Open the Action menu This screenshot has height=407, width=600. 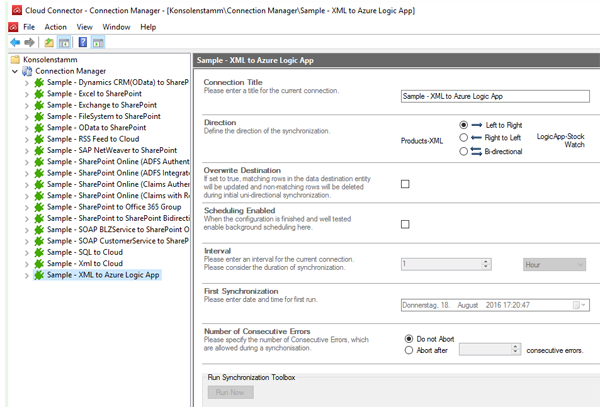point(56,27)
